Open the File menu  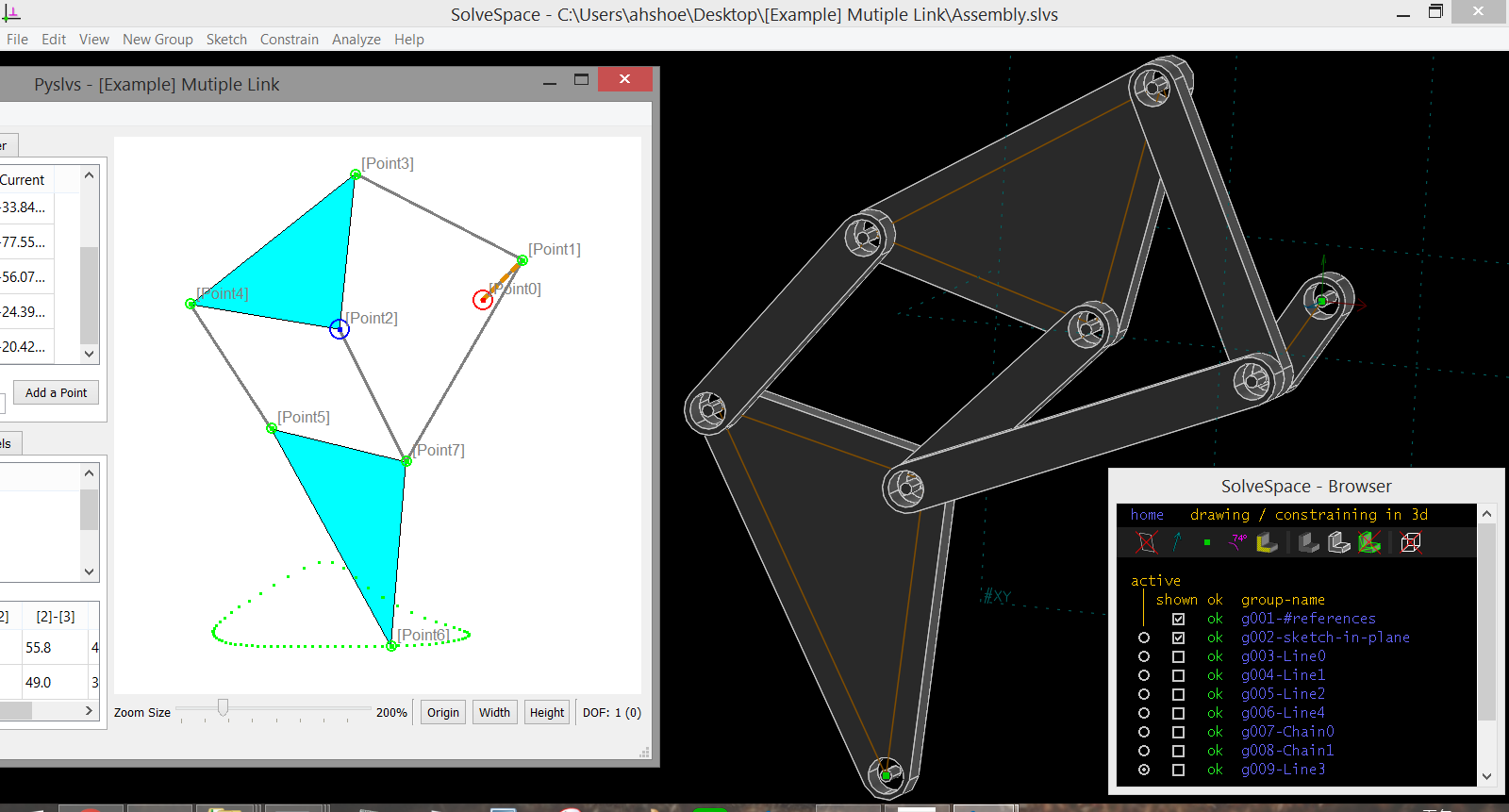point(17,40)
